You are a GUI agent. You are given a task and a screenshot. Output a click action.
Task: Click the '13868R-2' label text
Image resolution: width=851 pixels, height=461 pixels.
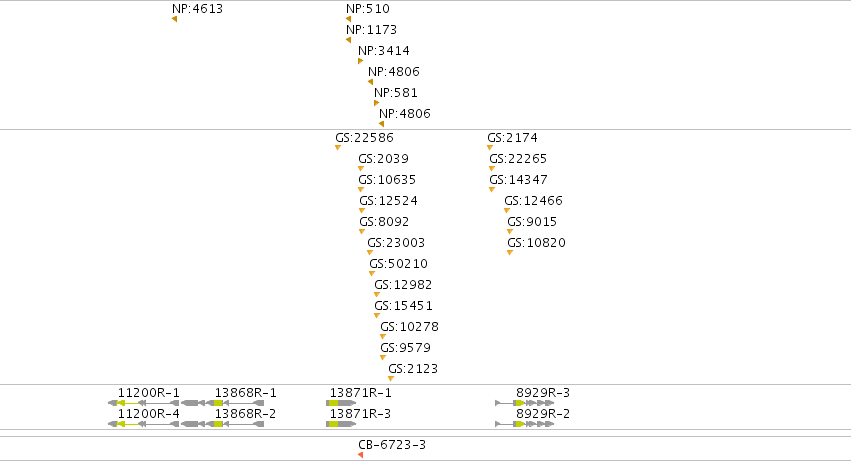246,414
